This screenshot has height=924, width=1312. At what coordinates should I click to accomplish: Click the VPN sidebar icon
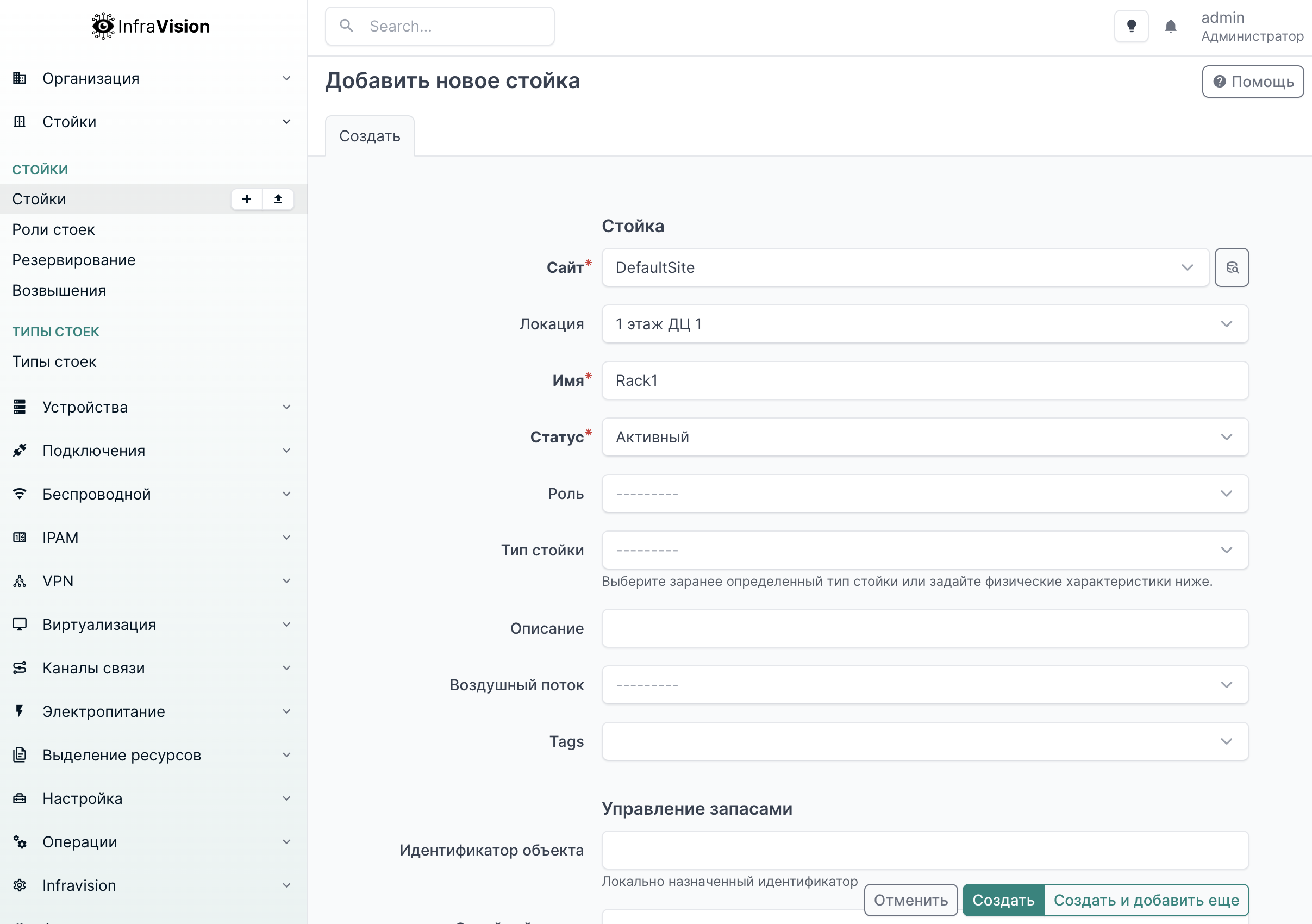[x=20, y=580]
